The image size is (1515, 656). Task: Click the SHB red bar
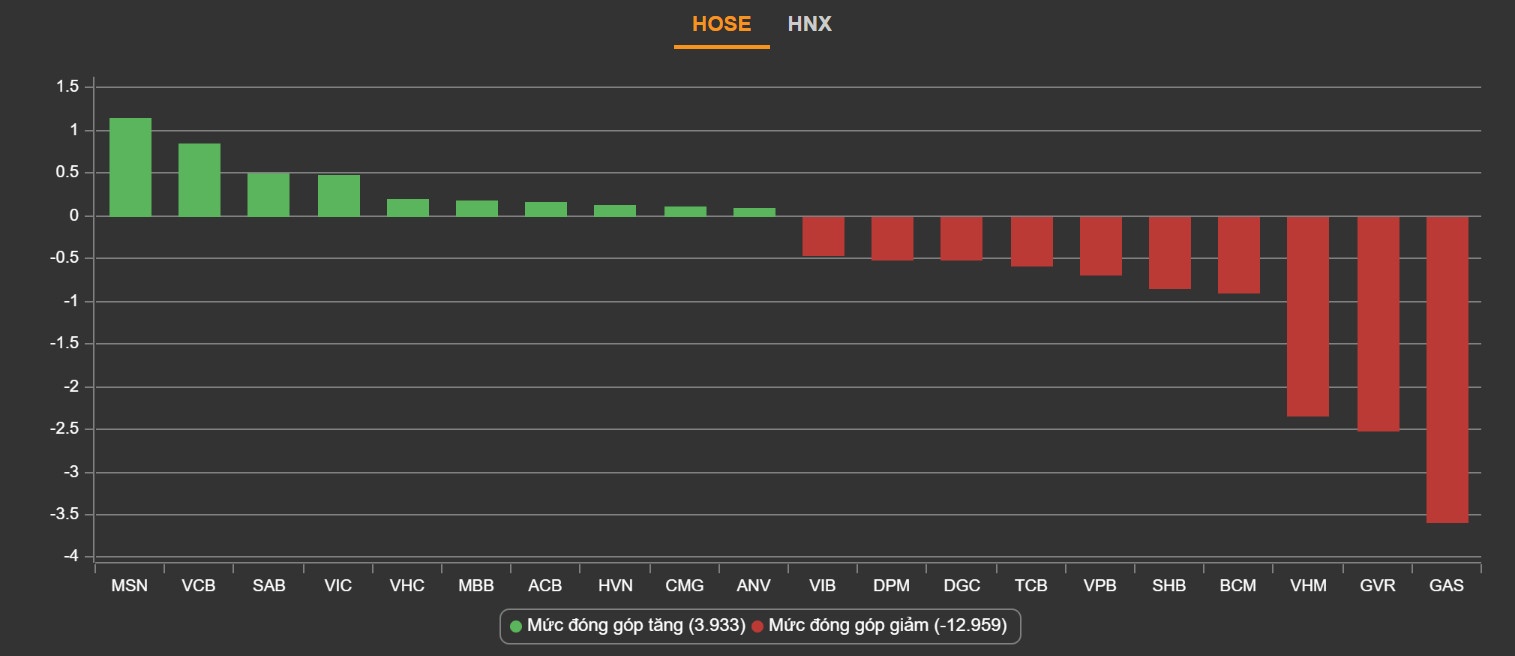pyautogui.click(x=1169, y=253)
